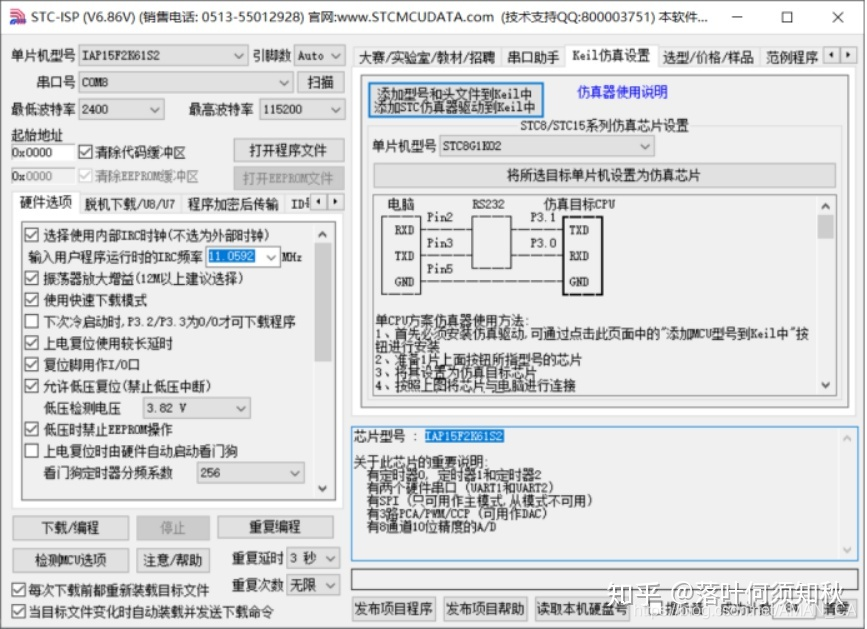
Task: Toggle 每次下载前都重新装载目标文件 checkbox
Action: click(19, 590)
